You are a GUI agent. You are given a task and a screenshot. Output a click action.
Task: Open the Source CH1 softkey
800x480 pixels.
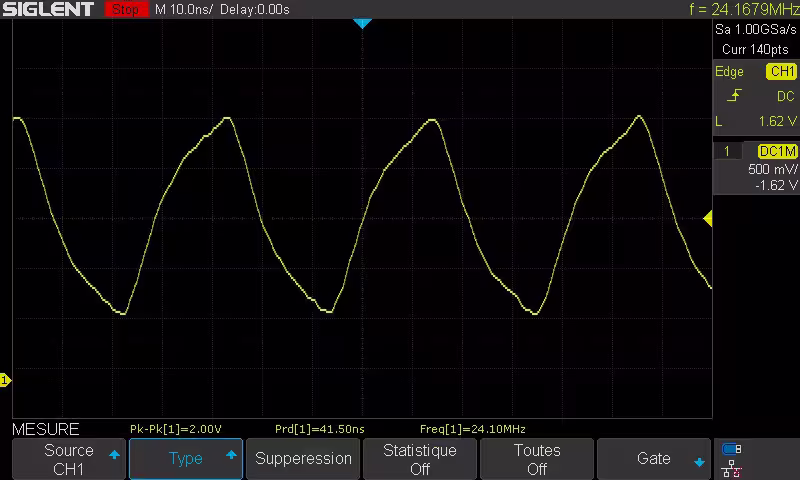(69, 459)
